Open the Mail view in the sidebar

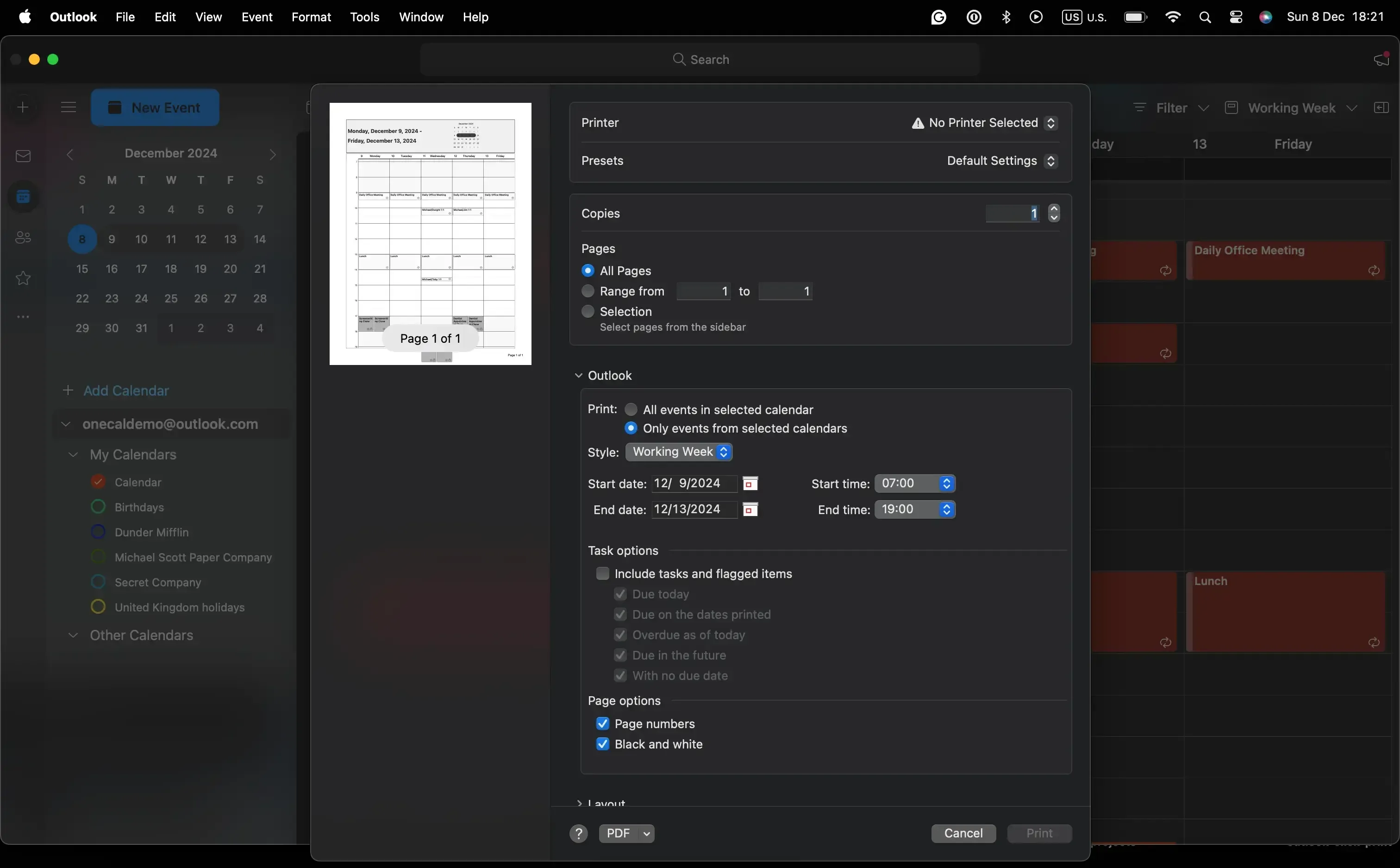click(x=23, y=156)
